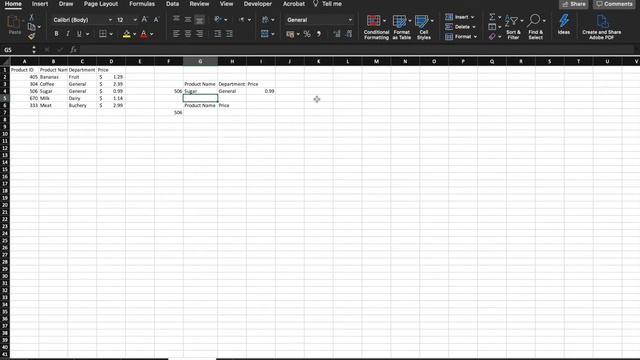Open the Page Layout ribbon tab
Image resolution: width=640 pixels, height=360 pixels.
coord(101,4)
